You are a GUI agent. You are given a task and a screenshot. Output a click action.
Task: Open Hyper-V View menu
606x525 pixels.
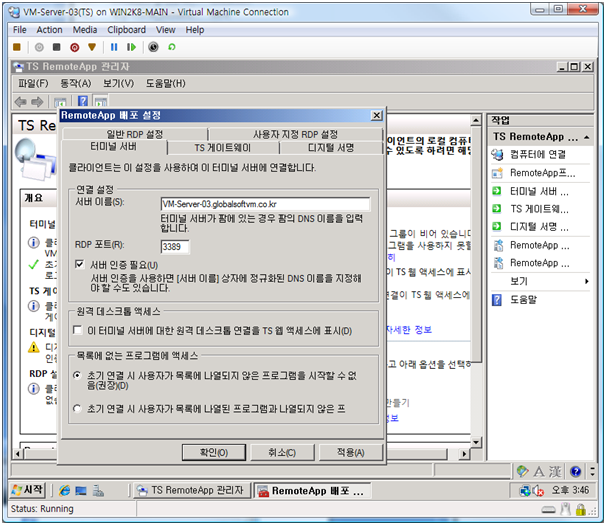click(165, 30)
